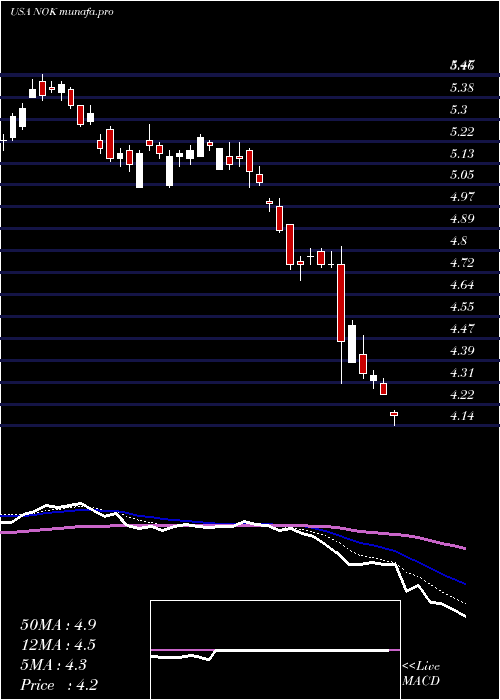Screen dimensions: 500x700
Task: Click the 5.3 price axis label
Action: pos(458,109)
